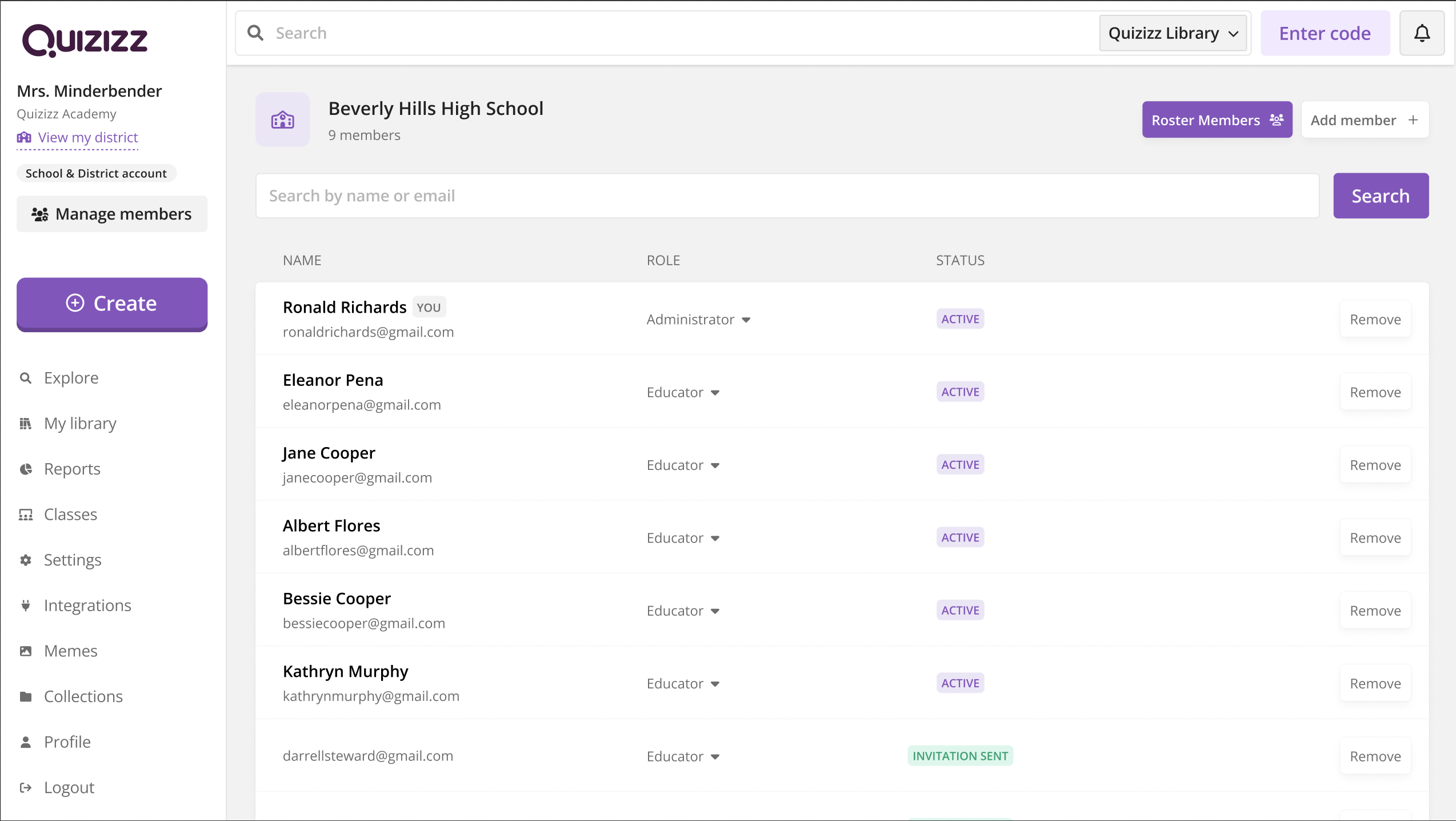
Task: Click Roster Members button
Action: (1217, 120)
